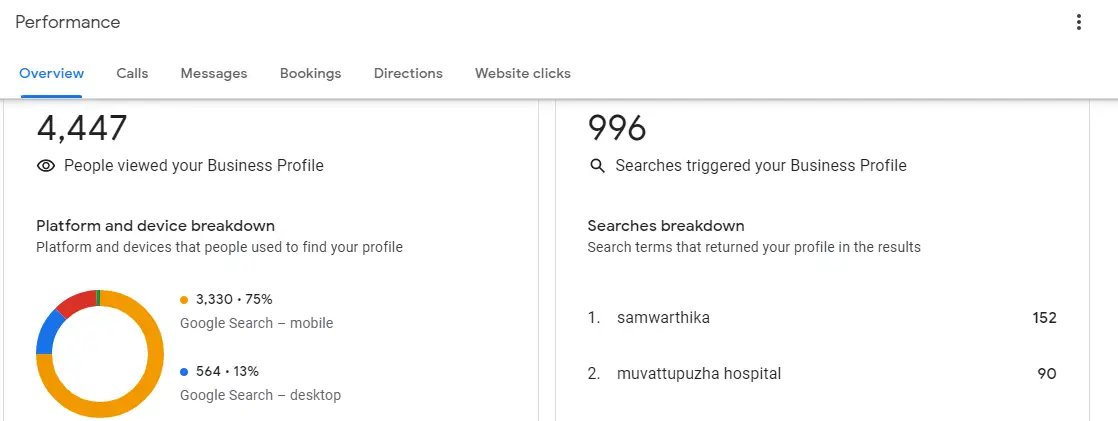Click the magnifier icon beside searches triggered

click(597, 166)
